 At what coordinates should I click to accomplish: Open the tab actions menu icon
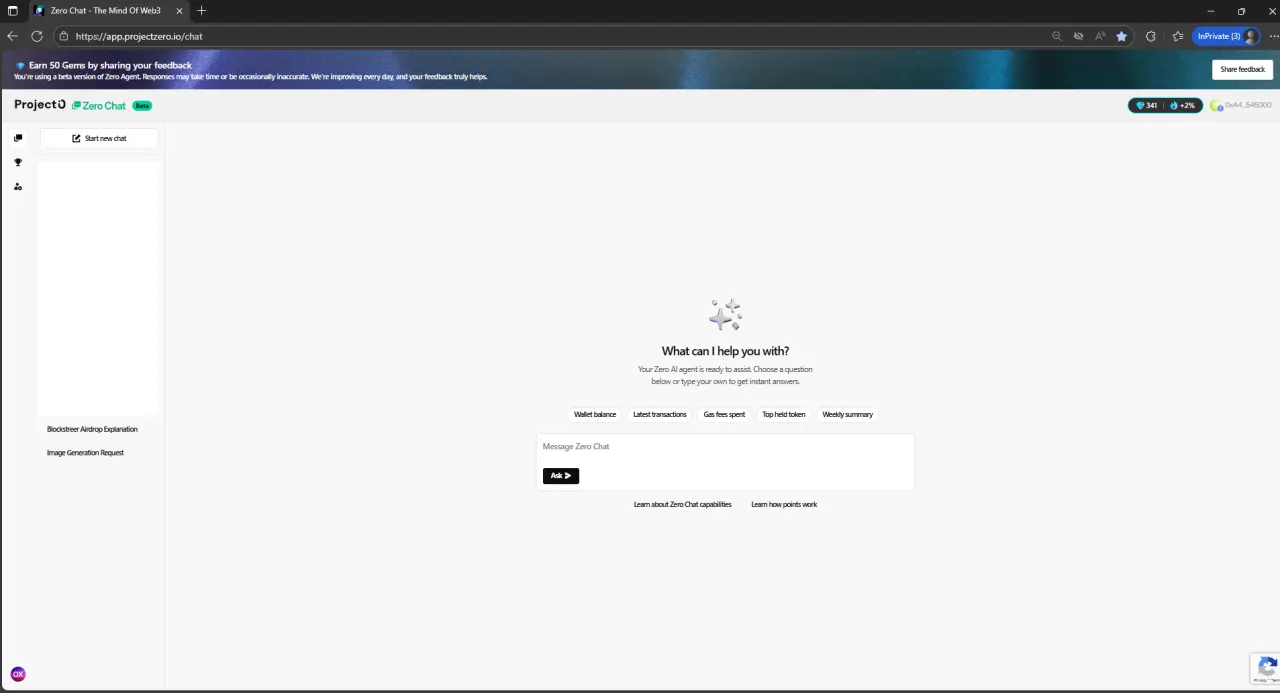[13, 11]
